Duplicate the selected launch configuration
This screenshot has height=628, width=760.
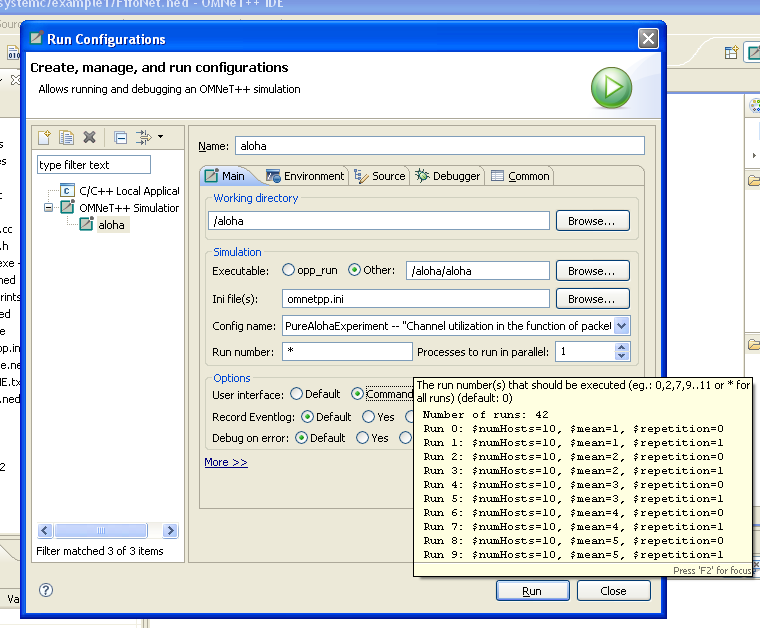[x=66, y=138]
